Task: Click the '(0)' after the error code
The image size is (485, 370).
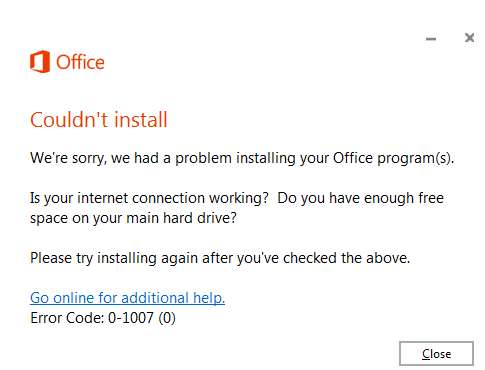Action: coord(167,318)
